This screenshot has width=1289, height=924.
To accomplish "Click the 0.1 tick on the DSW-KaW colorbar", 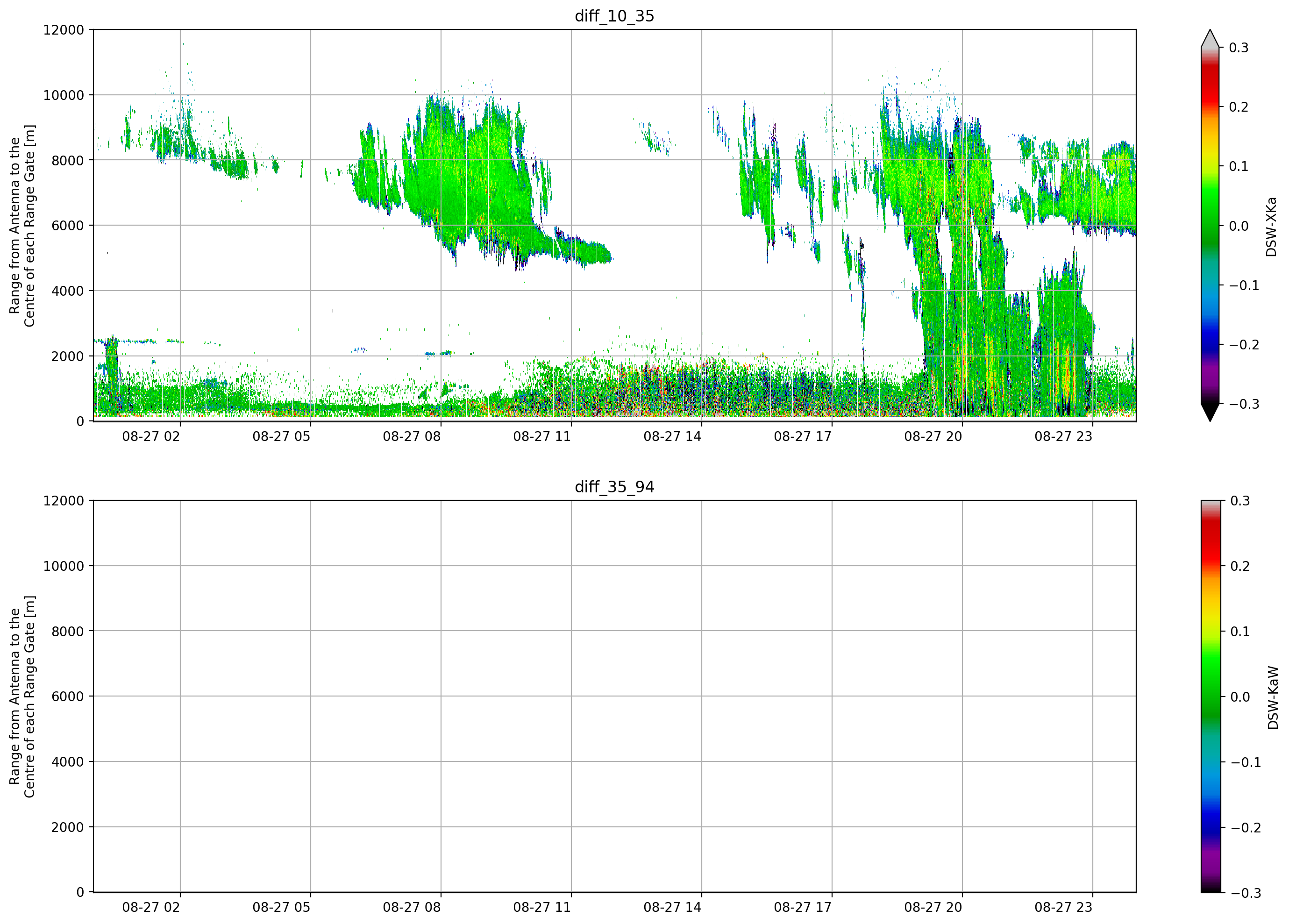I will coord(1240,632).
